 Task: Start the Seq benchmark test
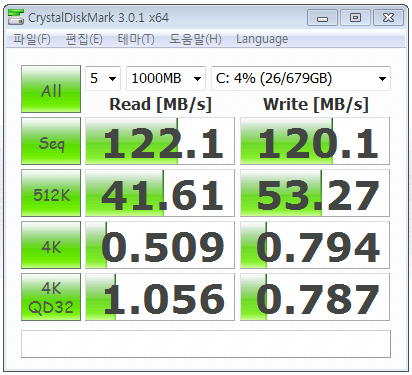[x=51, y=141]
